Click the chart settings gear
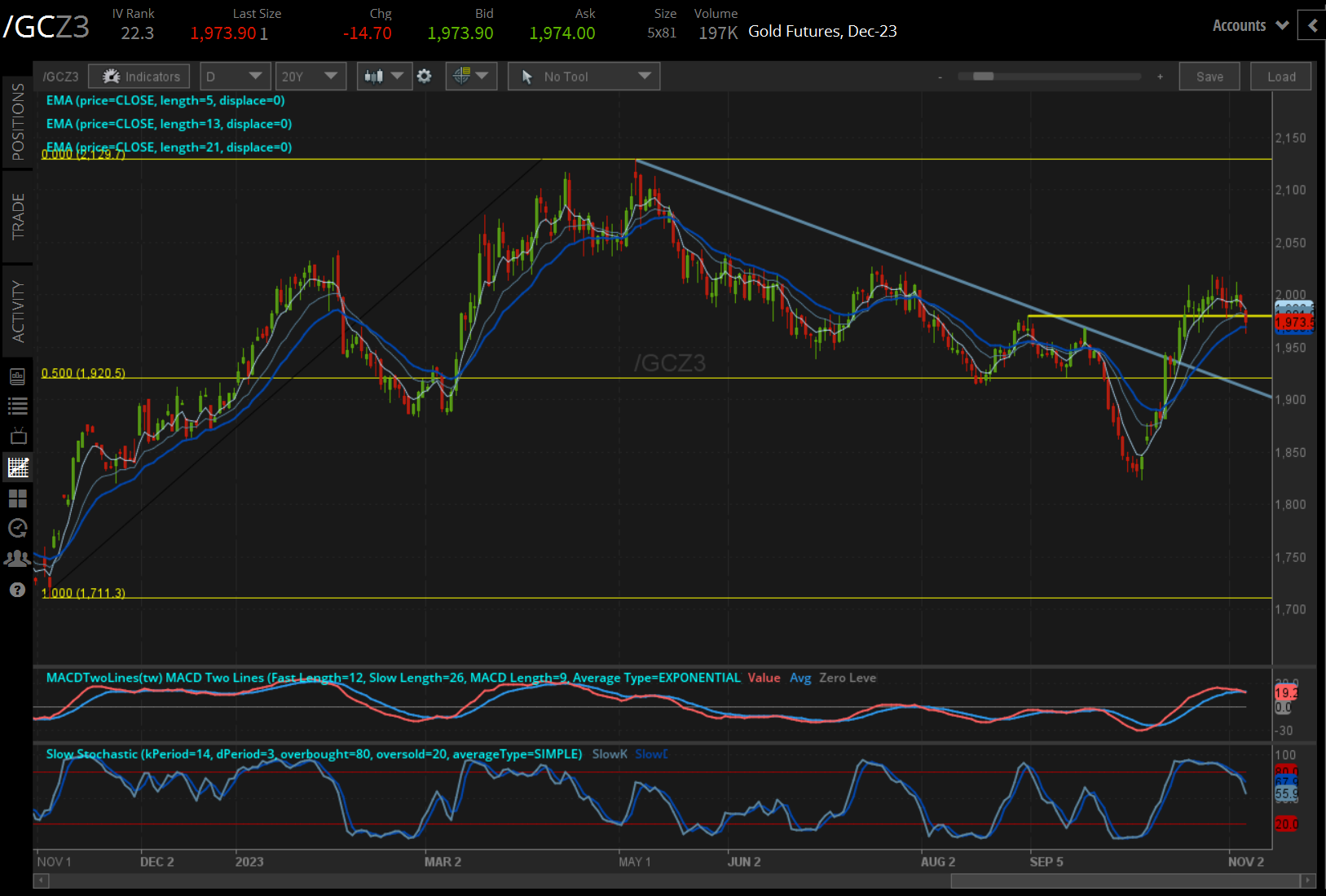The image size is (1326, 896). (425, 76)
